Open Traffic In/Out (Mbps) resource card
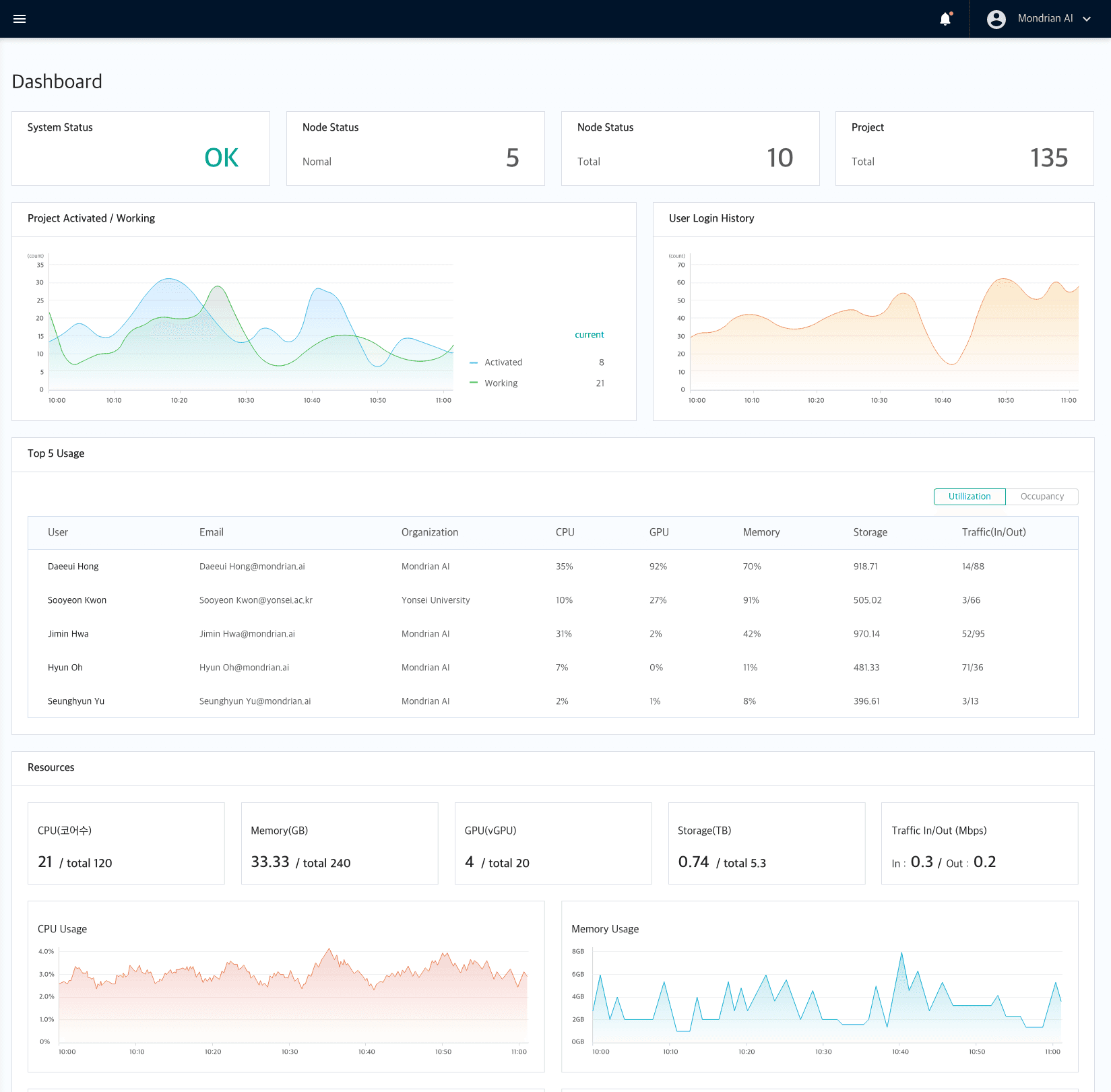Screen dimensions: 1111x1092 coord(980,843)
